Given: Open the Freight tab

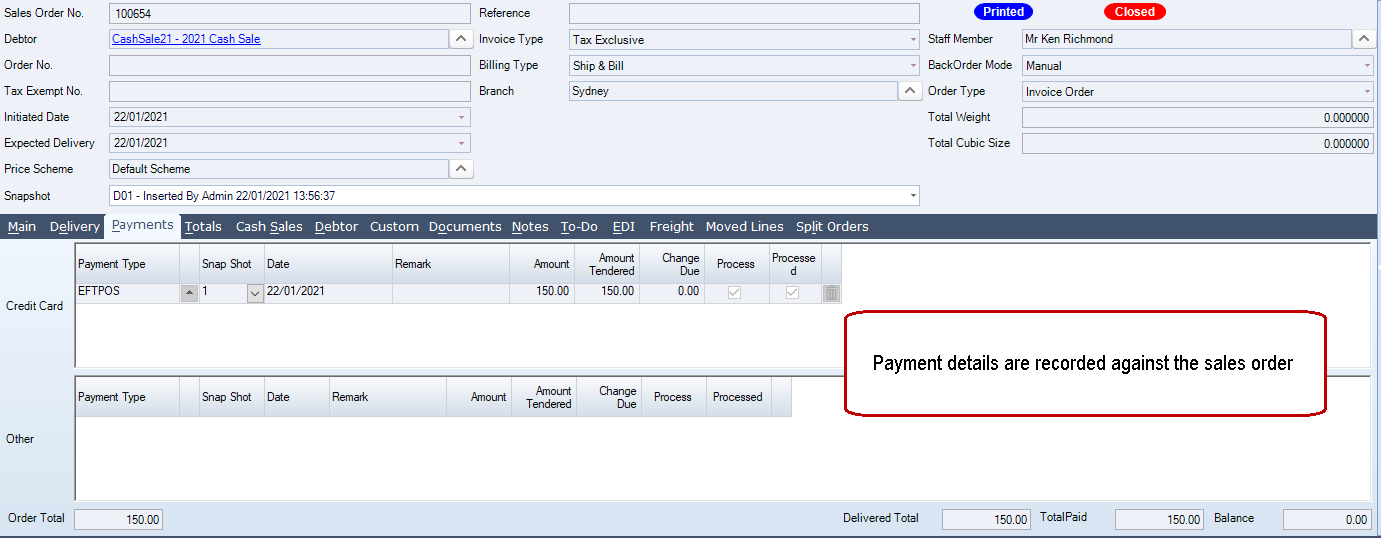Looking at the screenshot, I should (672, 227).
